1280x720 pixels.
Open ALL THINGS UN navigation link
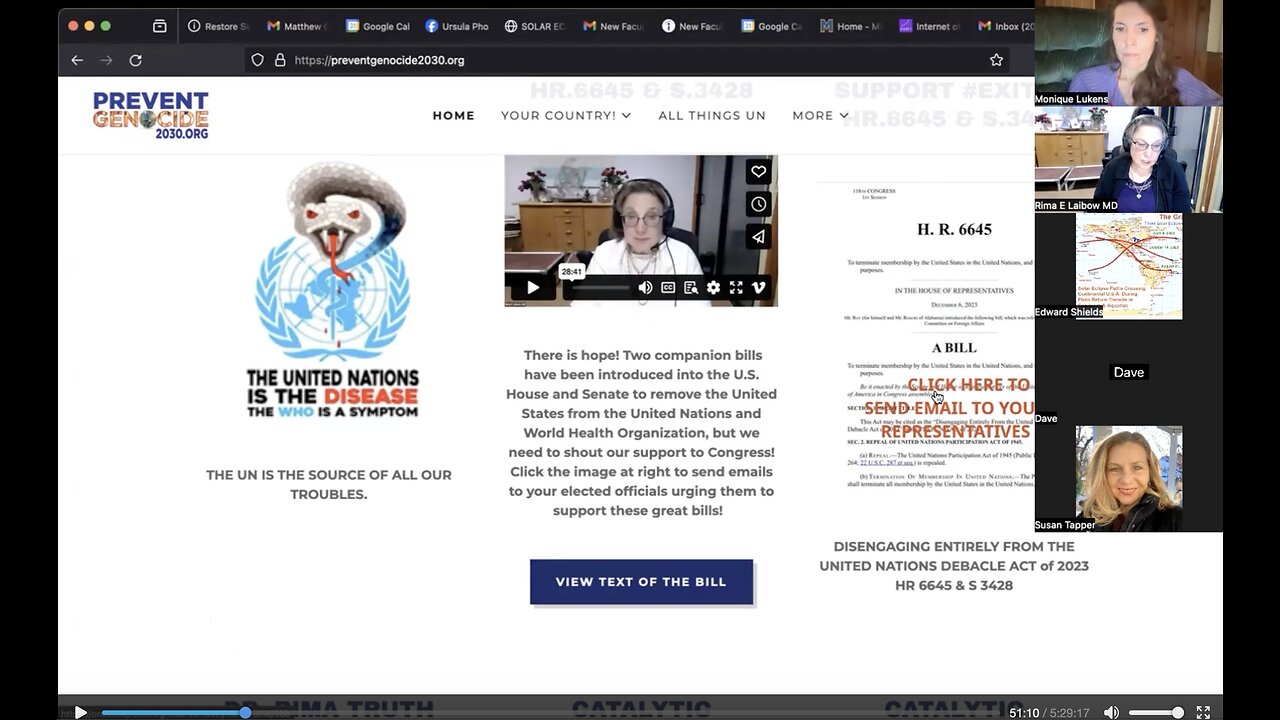click(712, 115)
